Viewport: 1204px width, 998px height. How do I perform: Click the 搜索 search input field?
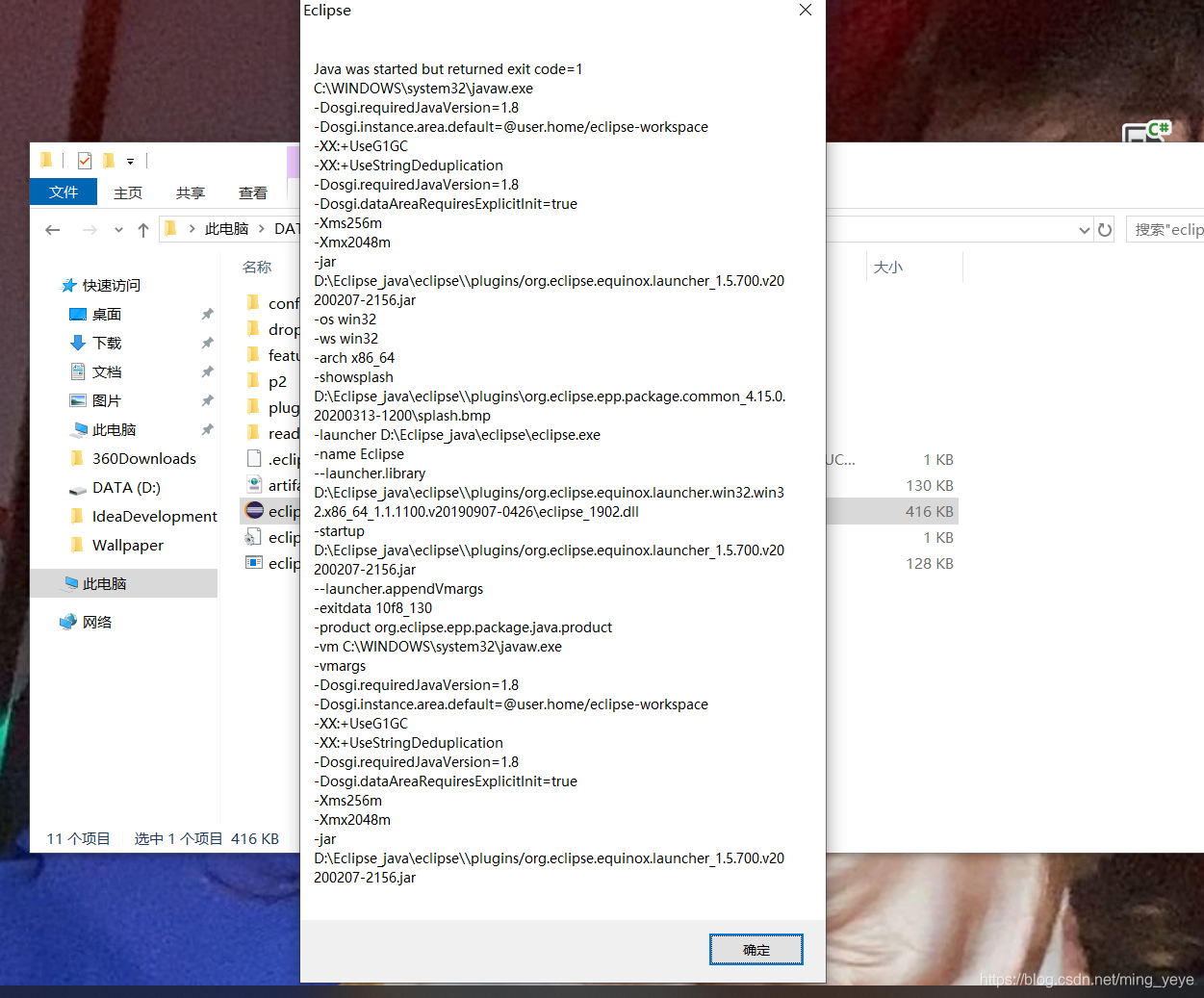1166,230
